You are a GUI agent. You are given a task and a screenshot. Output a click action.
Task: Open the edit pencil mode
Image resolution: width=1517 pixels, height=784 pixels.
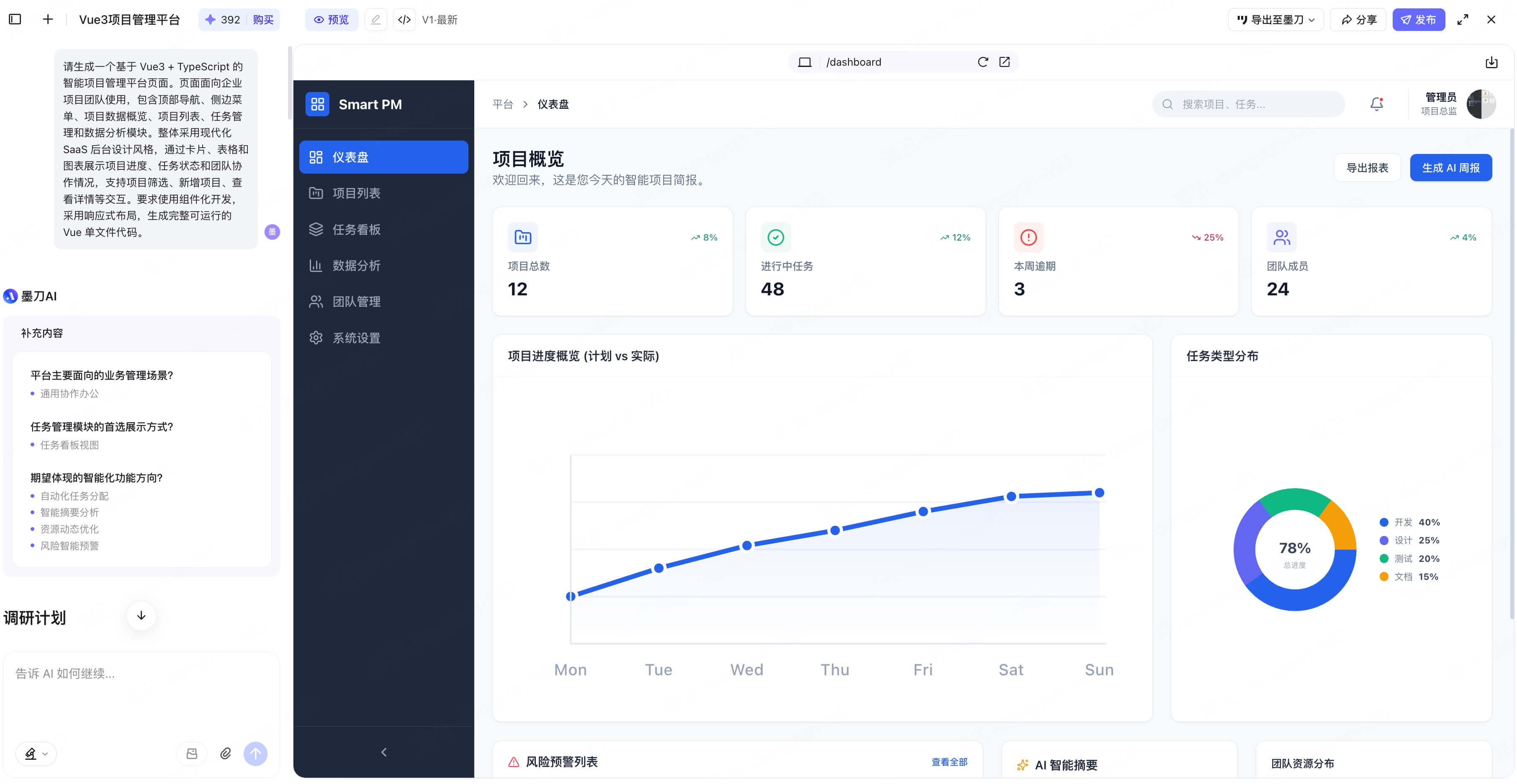click(376, 19)
